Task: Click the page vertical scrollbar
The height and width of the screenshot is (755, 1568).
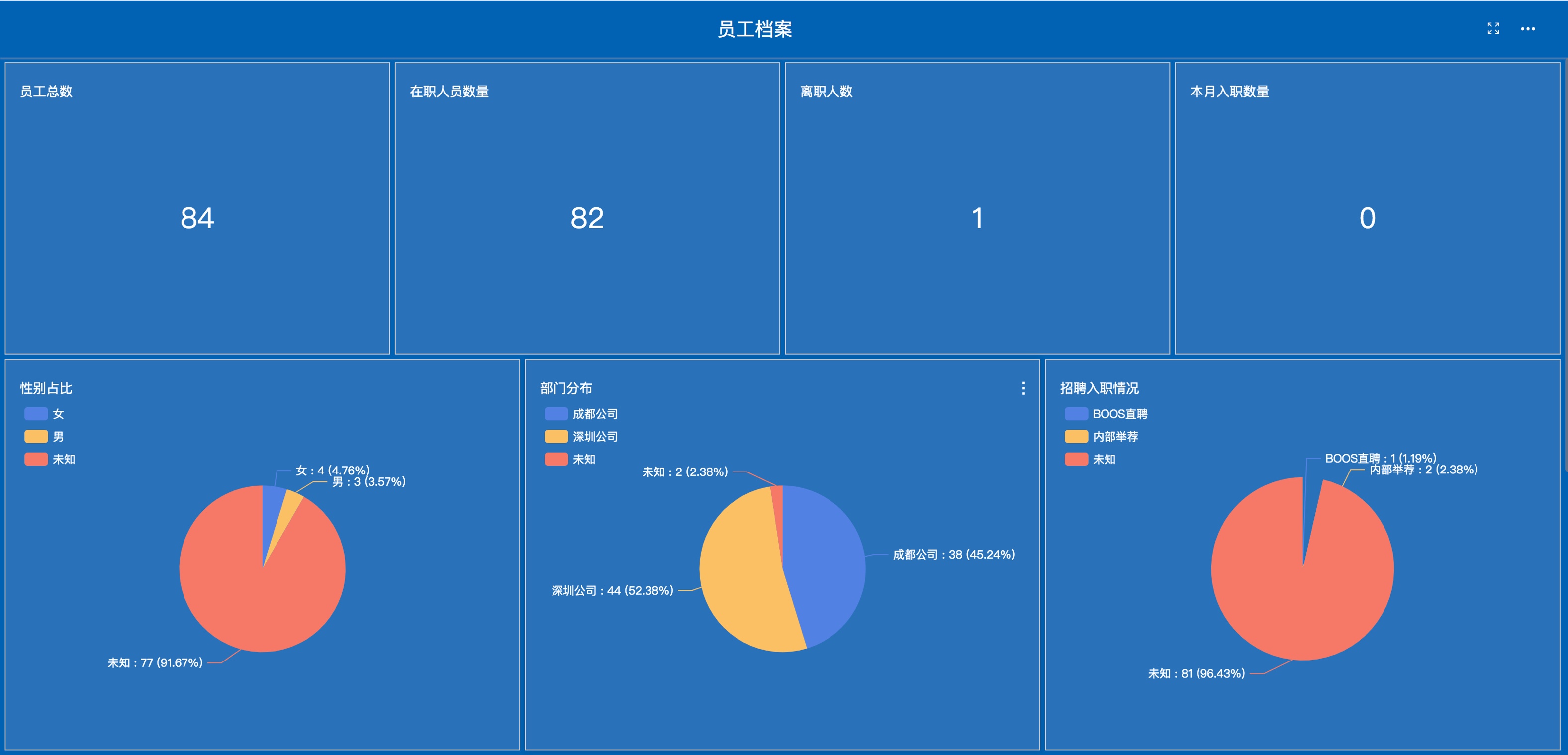Action: coord(1565,265)
